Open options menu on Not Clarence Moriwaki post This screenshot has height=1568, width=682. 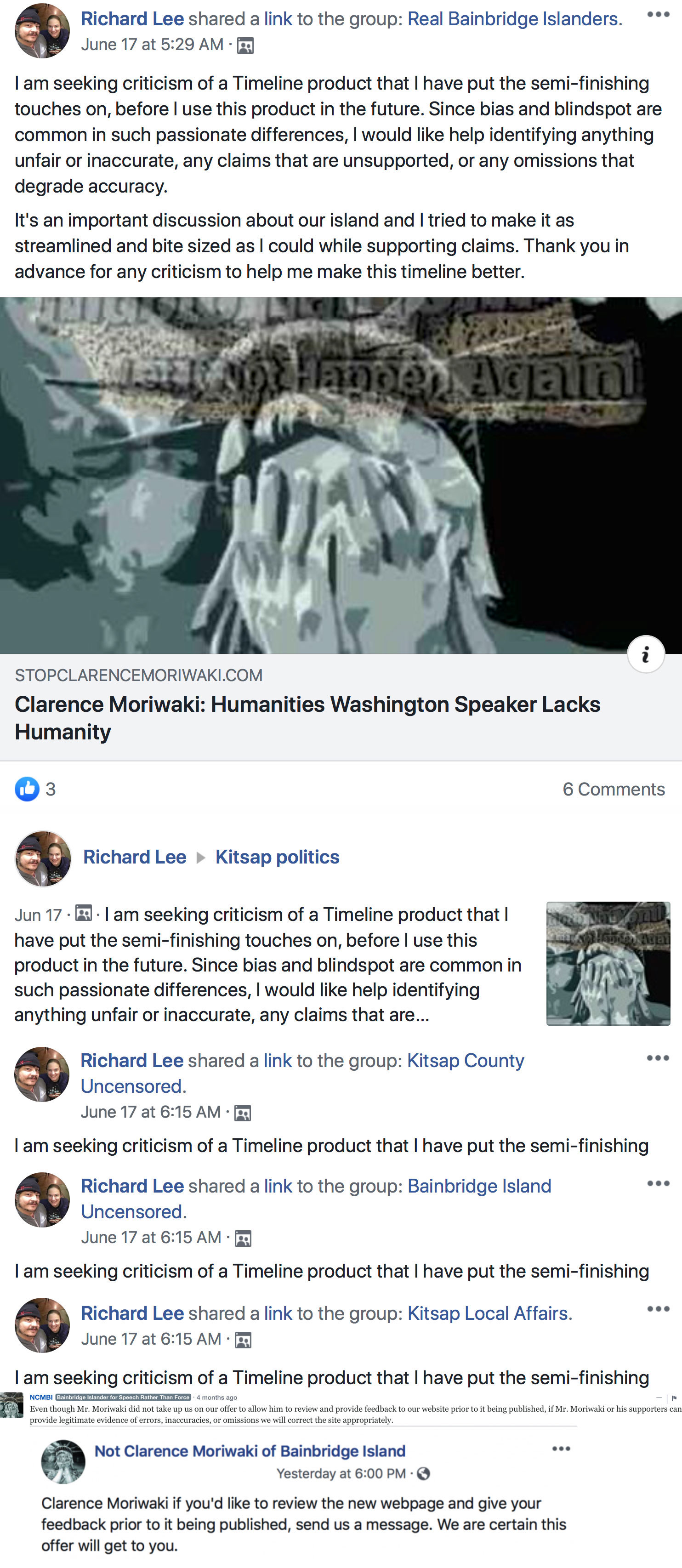[x=561, y=1449]
